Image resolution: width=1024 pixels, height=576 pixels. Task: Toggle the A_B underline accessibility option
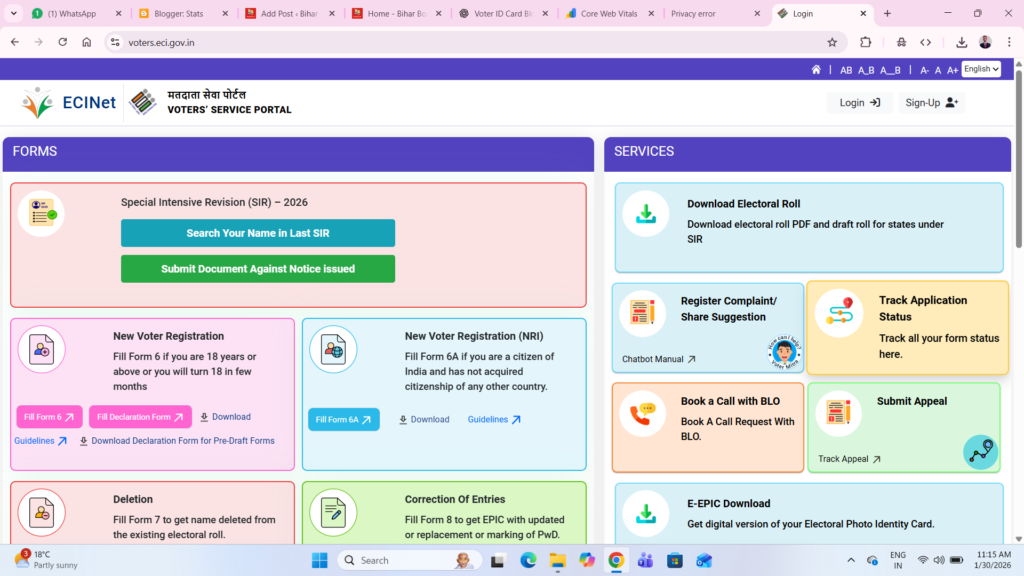(x=864, y=69)
